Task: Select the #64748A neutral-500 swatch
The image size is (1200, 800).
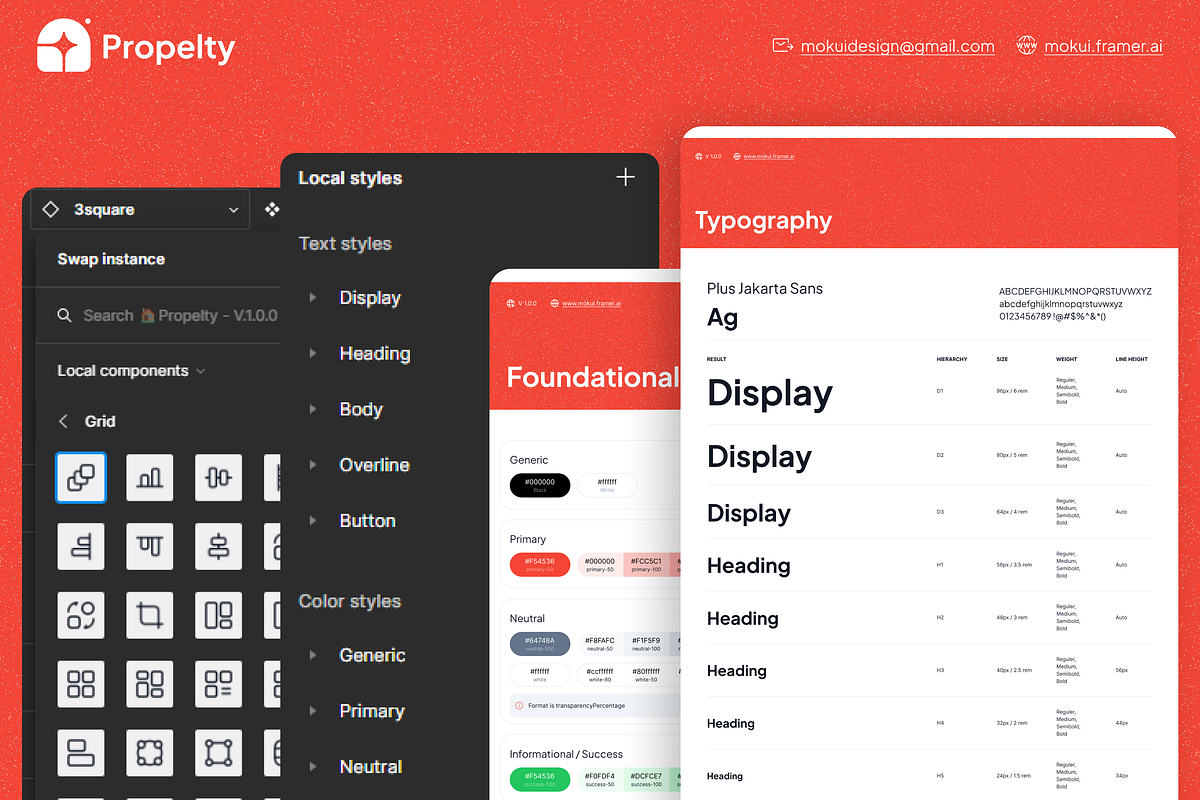Action: 540,644
